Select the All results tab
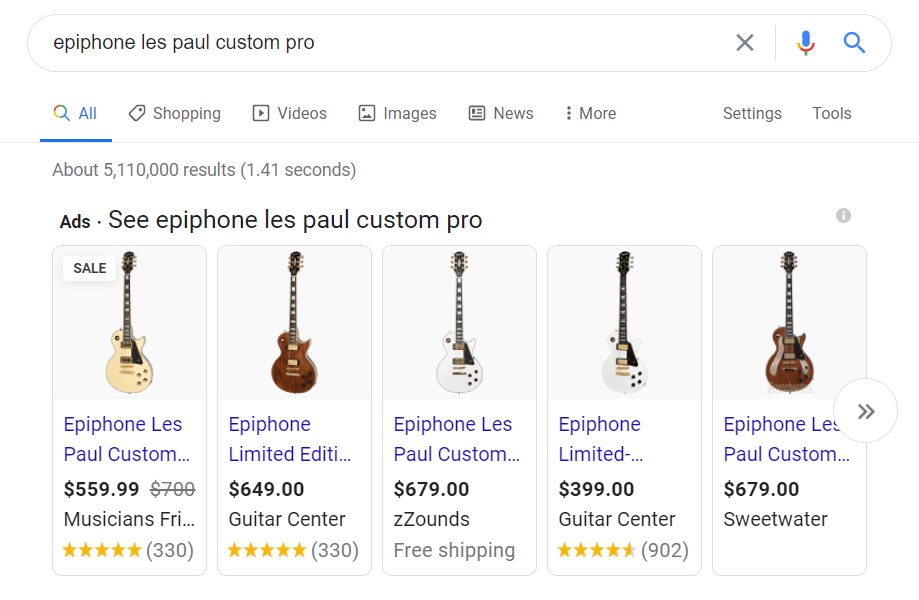Image resolution: width=919 pixels, height=600 pixels. [76, 114]
